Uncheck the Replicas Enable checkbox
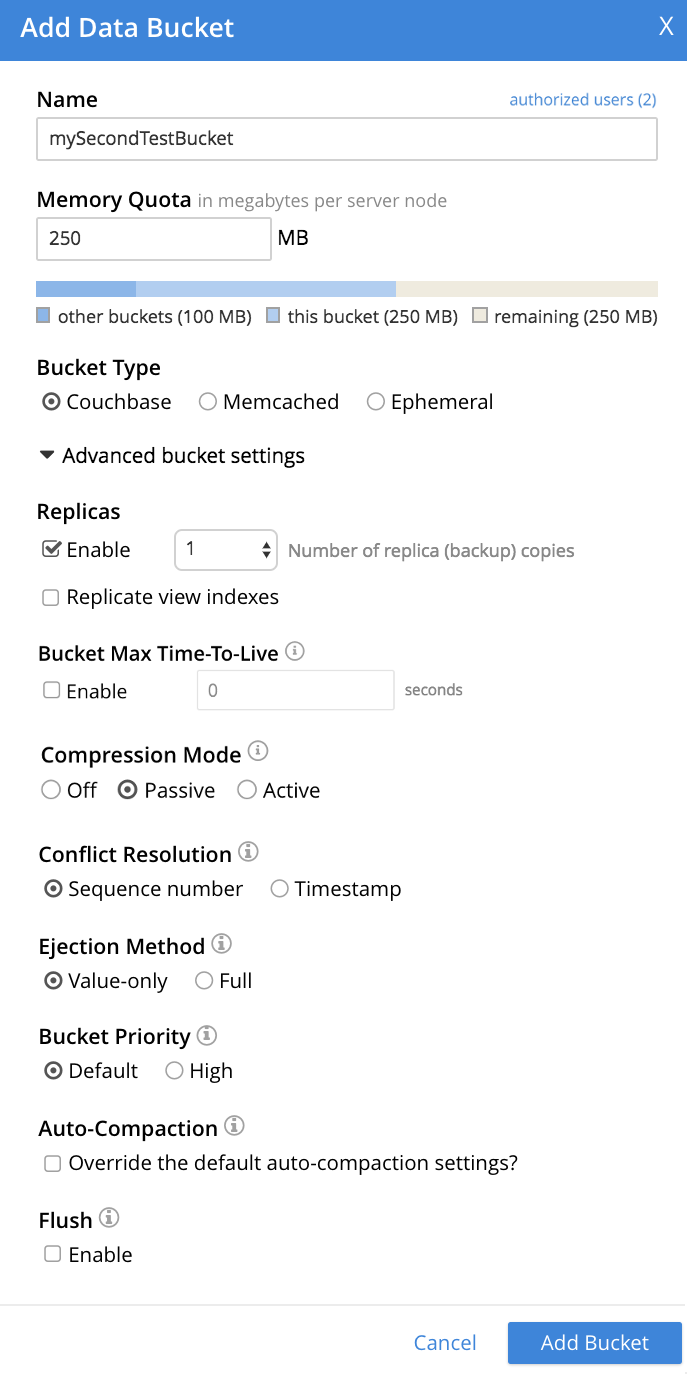 tap(50, 550)
